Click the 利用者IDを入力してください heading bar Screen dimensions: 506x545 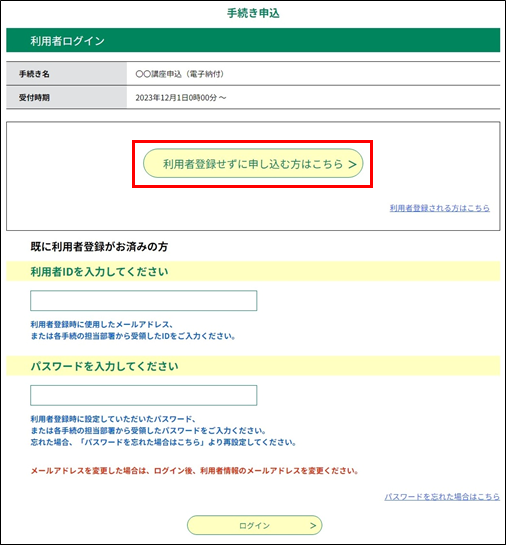coord(253,271)
